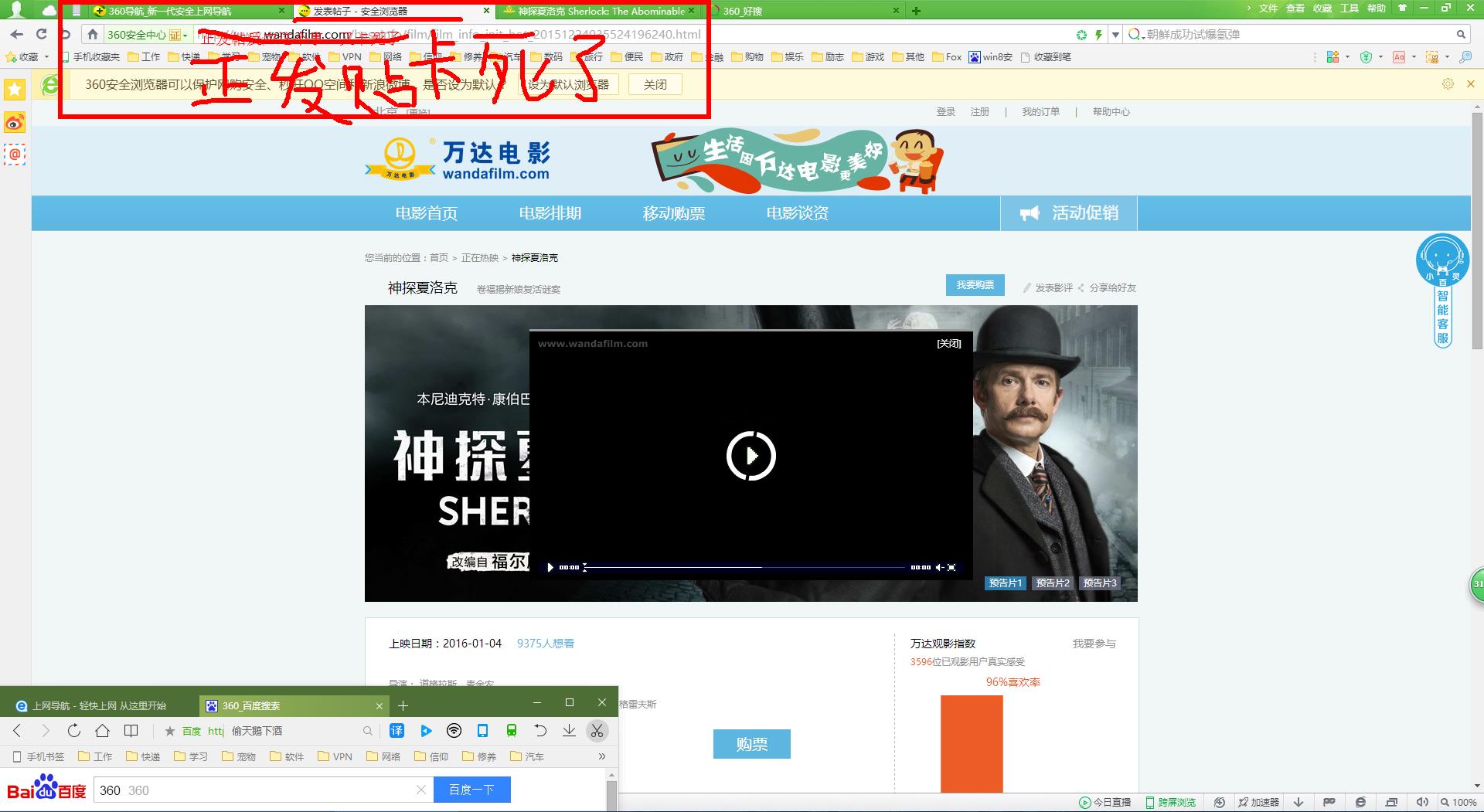
Task: Select the 上网导航 tab in small window
Action: pyautogui.click(x=100, y=705)
